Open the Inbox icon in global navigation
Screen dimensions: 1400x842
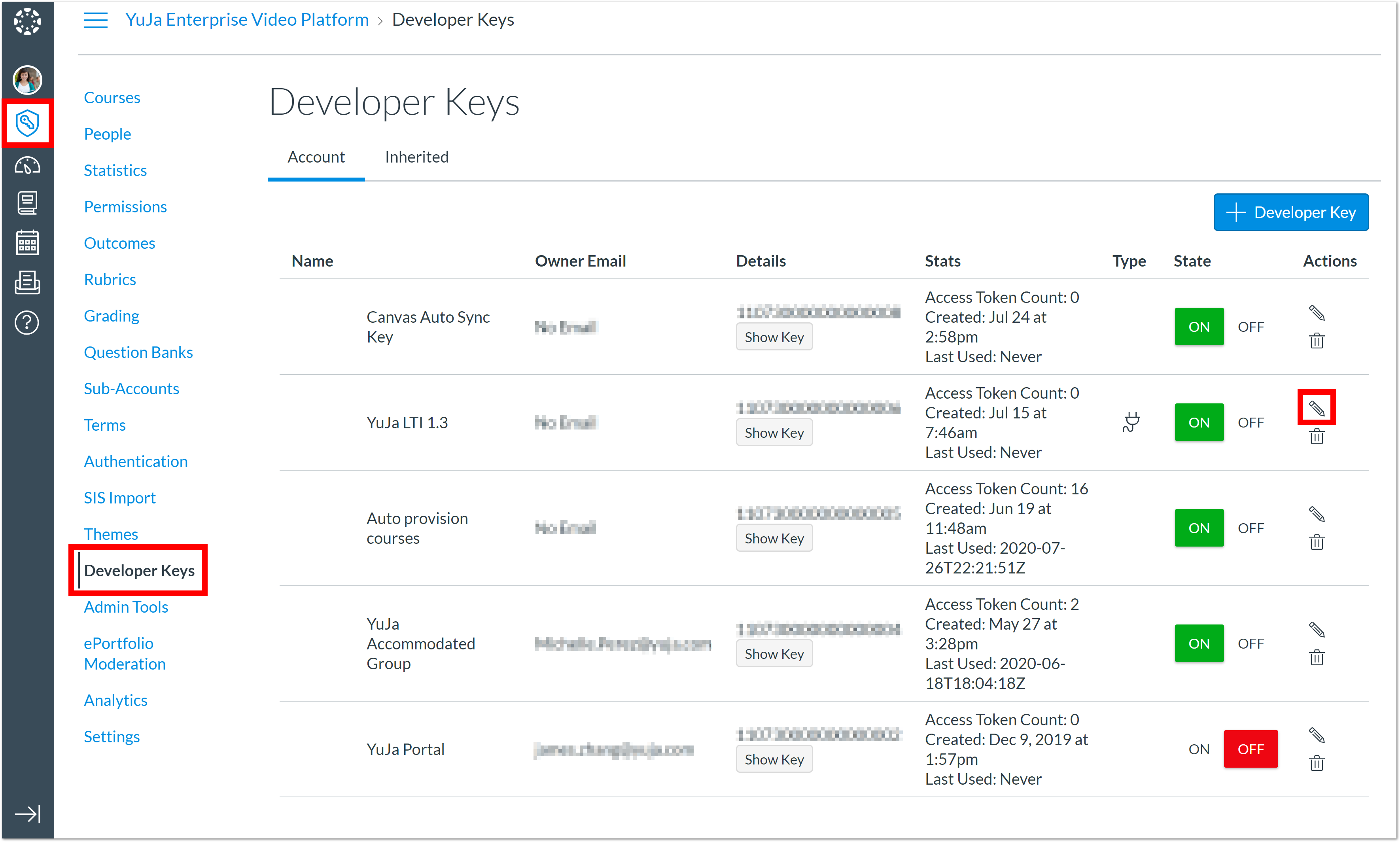[27, 282]
